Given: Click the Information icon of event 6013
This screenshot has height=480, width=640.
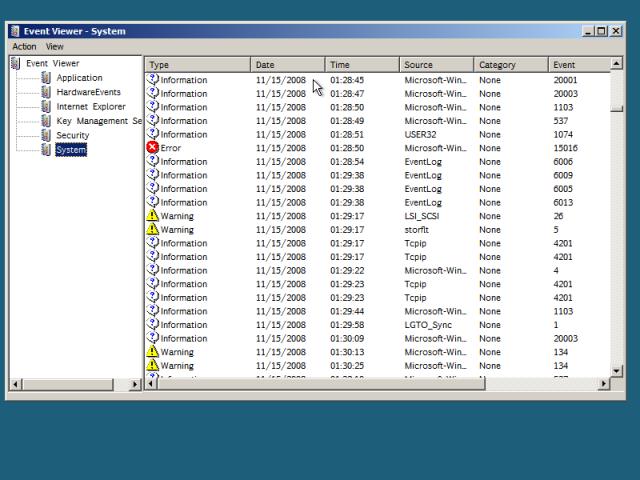Looking at the screenshot, I should click(x=153, y=202).
